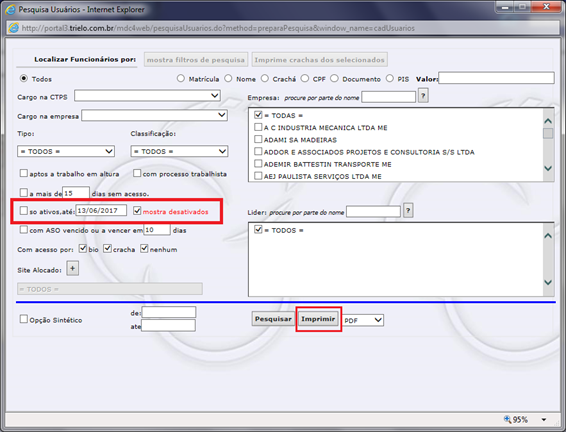This screenshot has width=566, height=432.
Task: Check AEJ PAULISTA SERVIÇOS LTDA ME
Action: point(258,176)
